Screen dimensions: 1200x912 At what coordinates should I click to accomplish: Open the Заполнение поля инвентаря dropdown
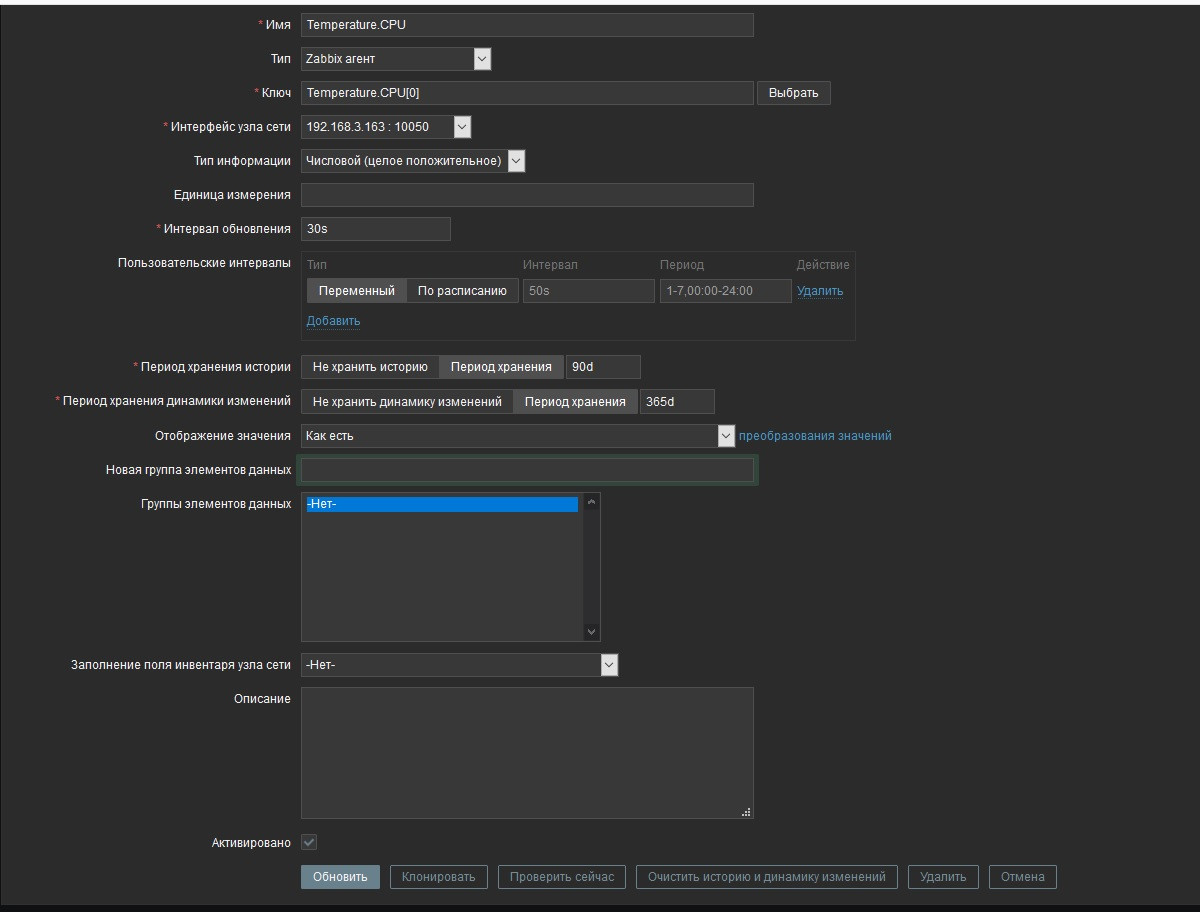(459, 665)
